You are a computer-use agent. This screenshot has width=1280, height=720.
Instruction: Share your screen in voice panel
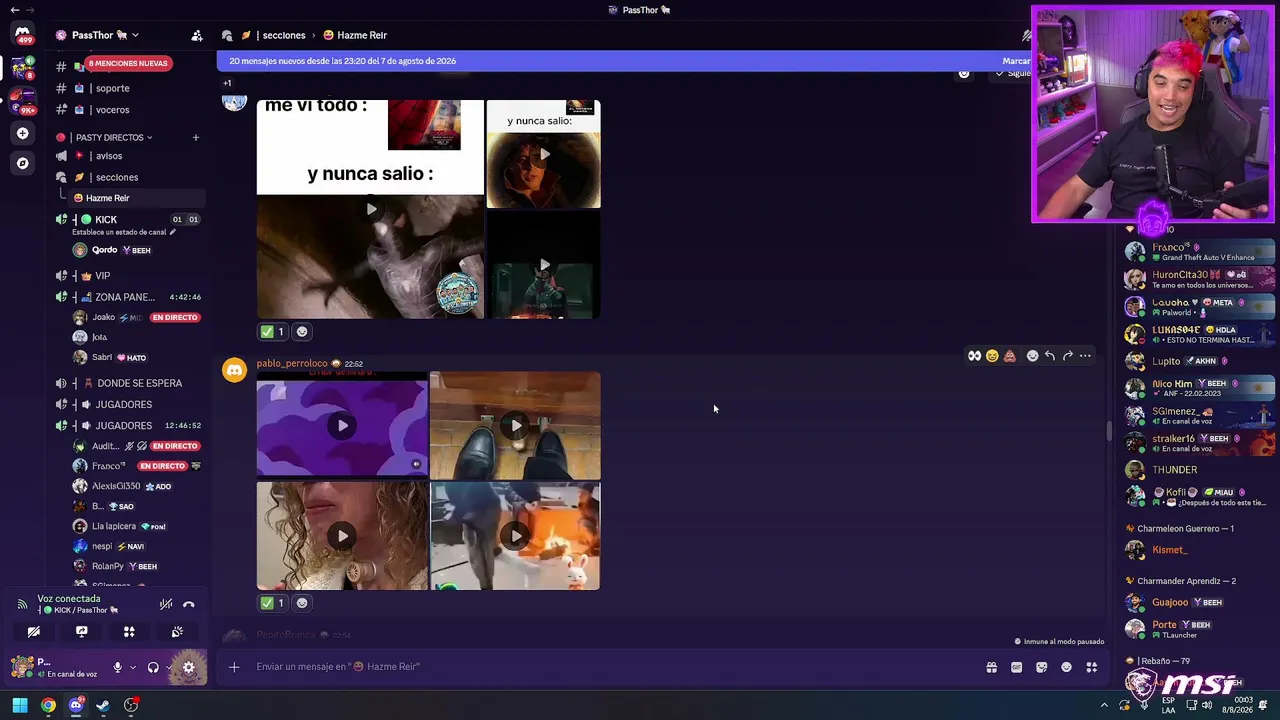click(82, 632)
